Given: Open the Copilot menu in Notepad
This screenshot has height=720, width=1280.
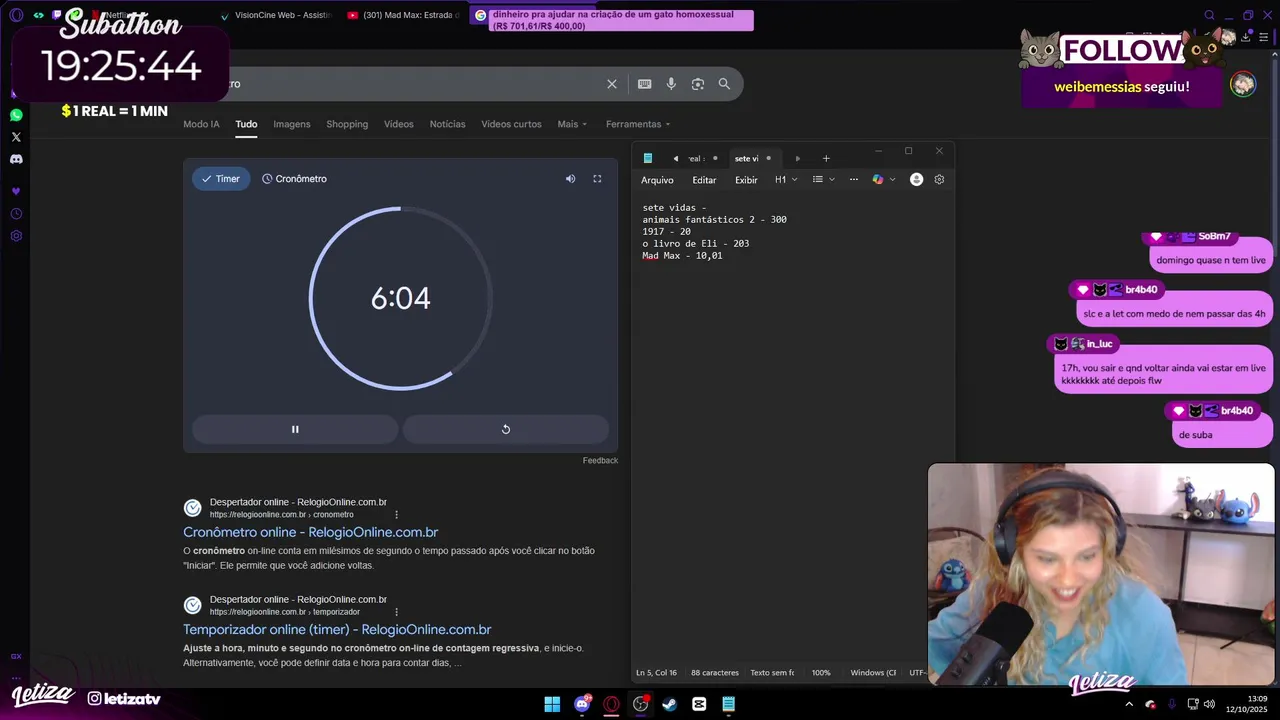Looking at the screenshot, I should 883,180.
